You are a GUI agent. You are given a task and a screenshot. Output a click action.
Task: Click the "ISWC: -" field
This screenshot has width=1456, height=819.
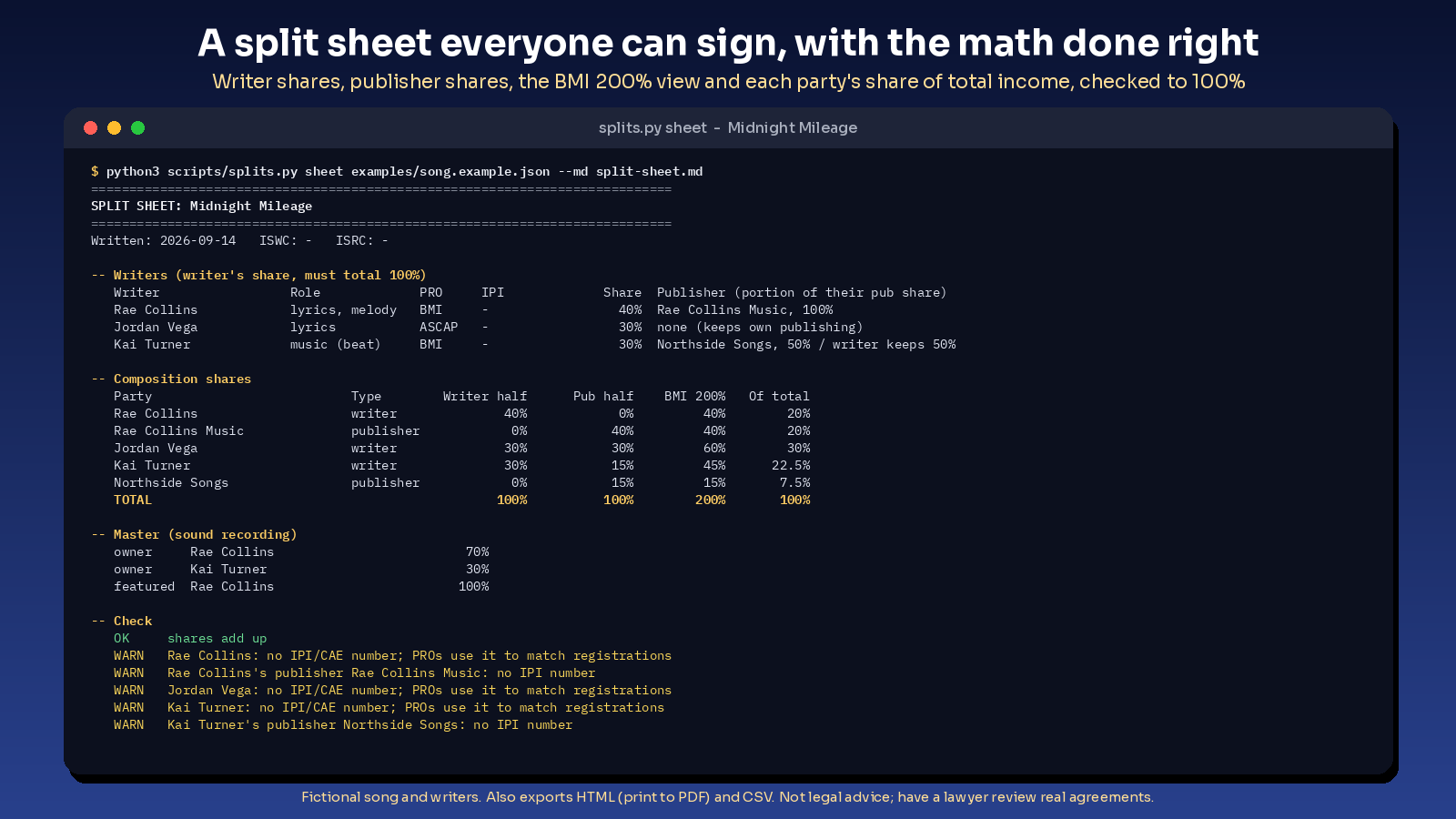coord(286,240)
